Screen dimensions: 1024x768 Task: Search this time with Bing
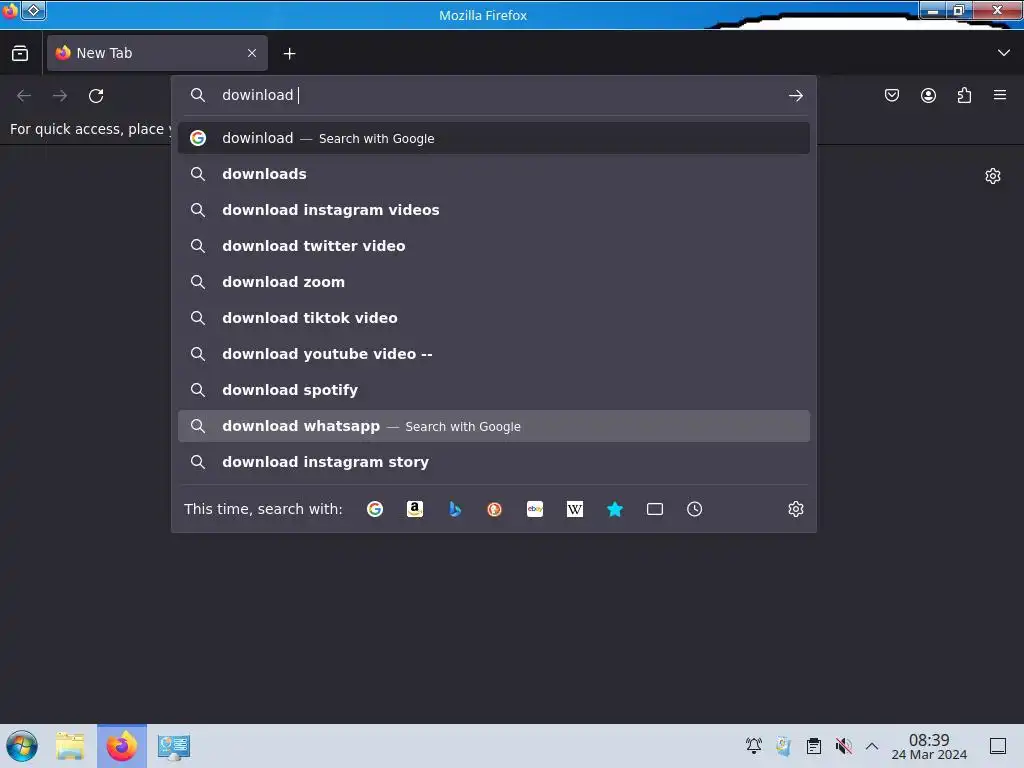click(x=455, y=509)
